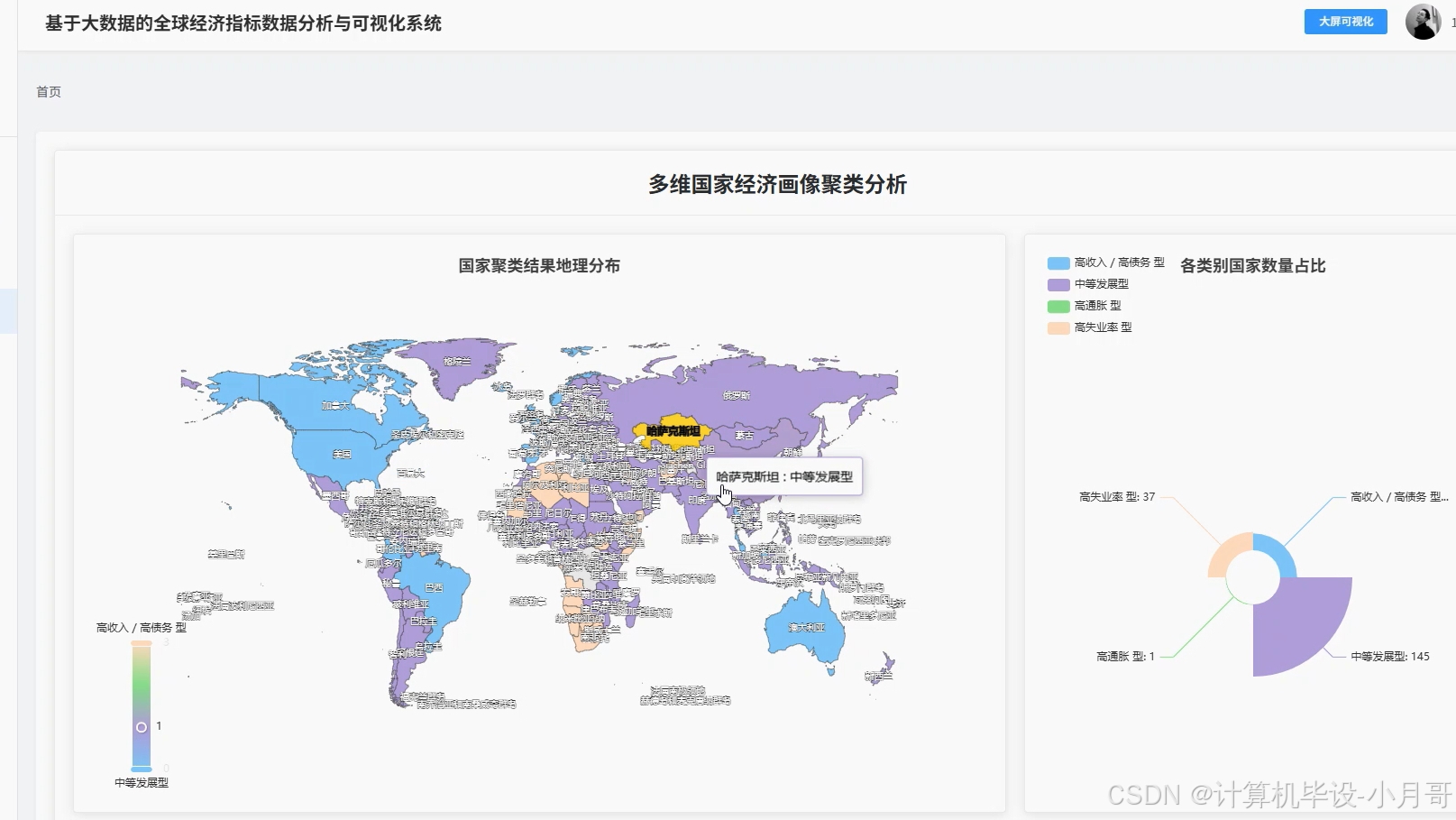Click the user avatar in the header

click(1423, 22)
